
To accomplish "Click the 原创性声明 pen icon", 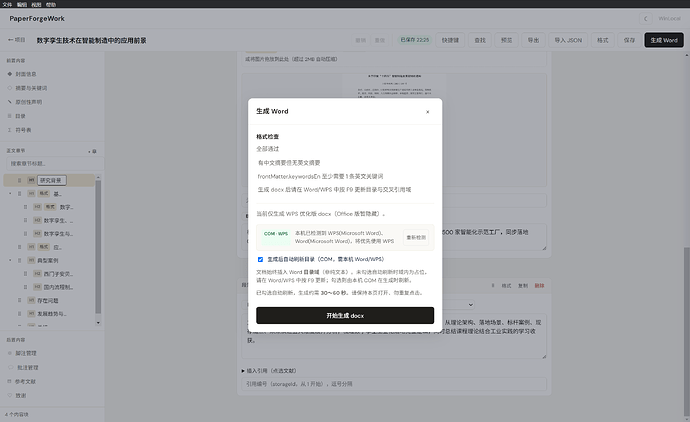I will 10,102.
